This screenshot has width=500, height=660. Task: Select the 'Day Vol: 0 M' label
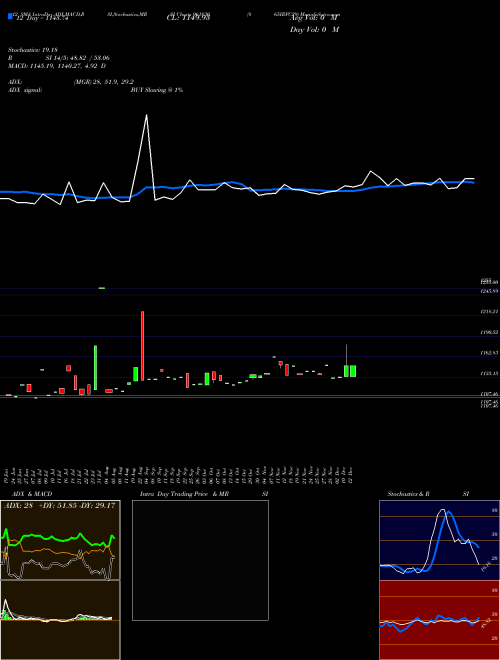point(314,29)
